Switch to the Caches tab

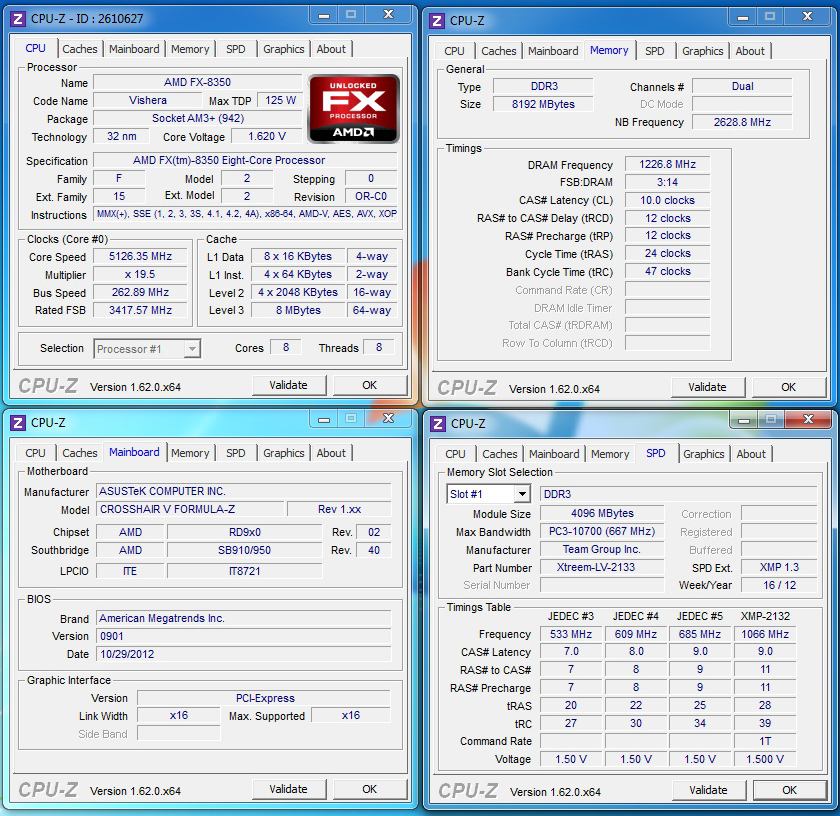pyautogui.click(x=80, y=48)
